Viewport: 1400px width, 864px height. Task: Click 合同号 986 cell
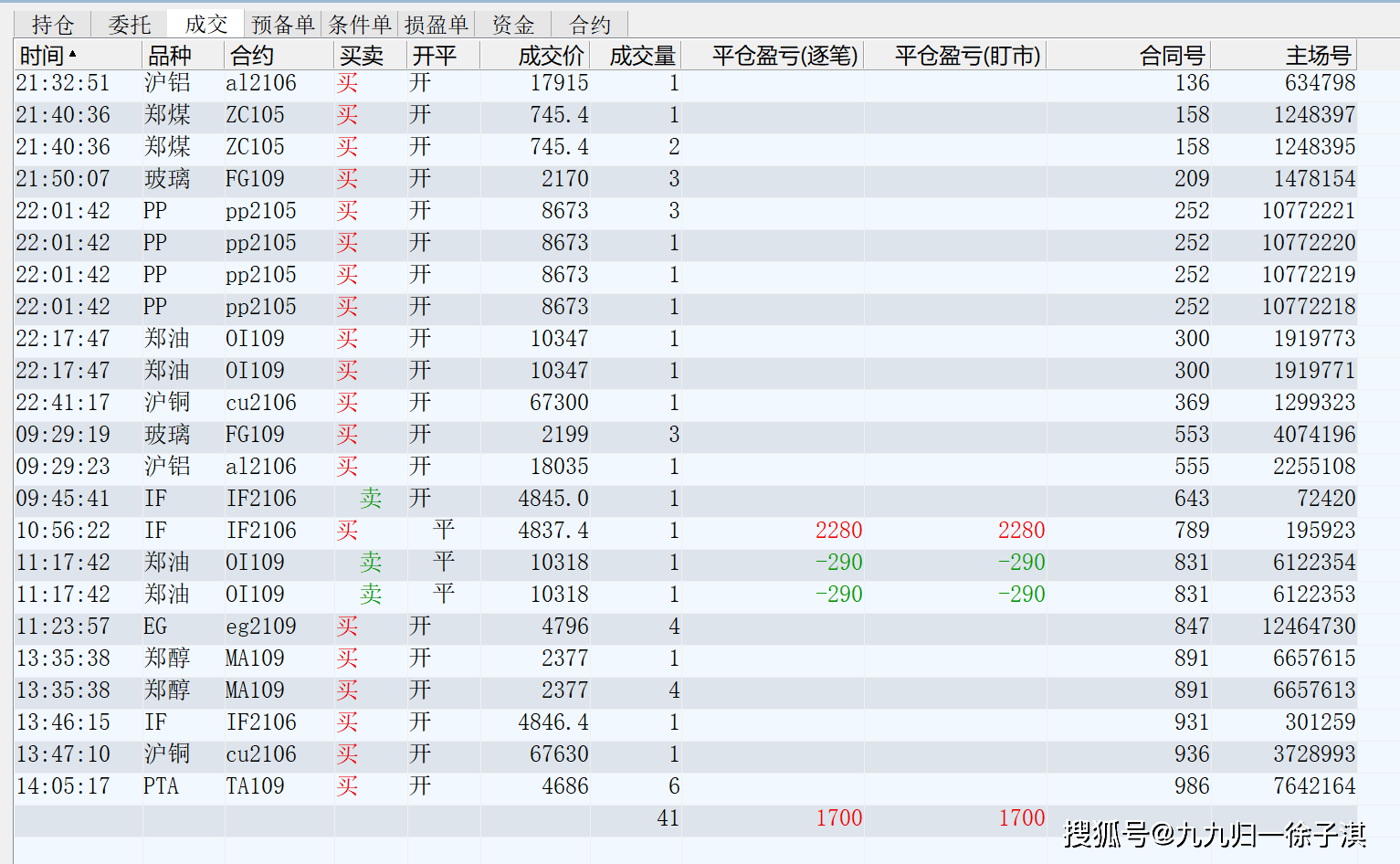[1192, 786]
